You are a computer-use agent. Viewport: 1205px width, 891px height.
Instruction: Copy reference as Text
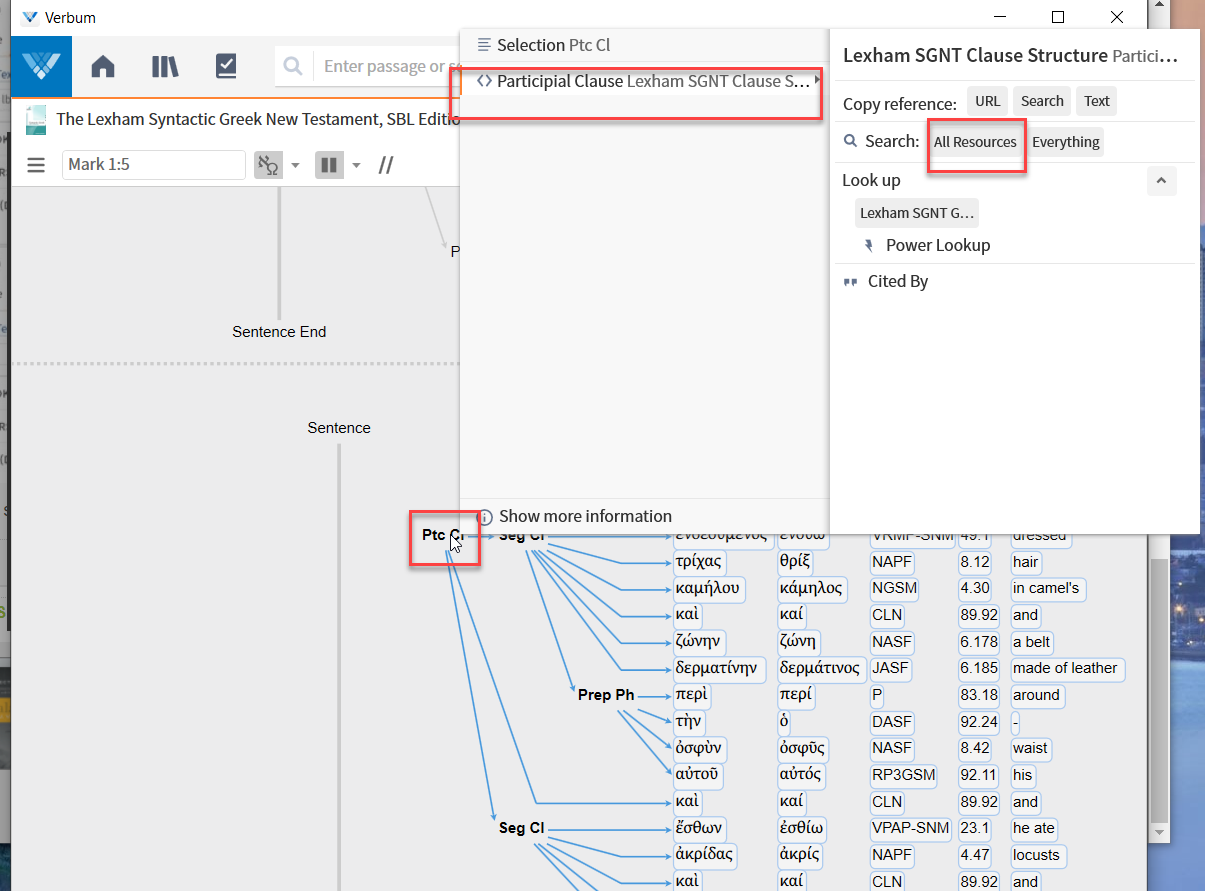(x=1097, y=101)
